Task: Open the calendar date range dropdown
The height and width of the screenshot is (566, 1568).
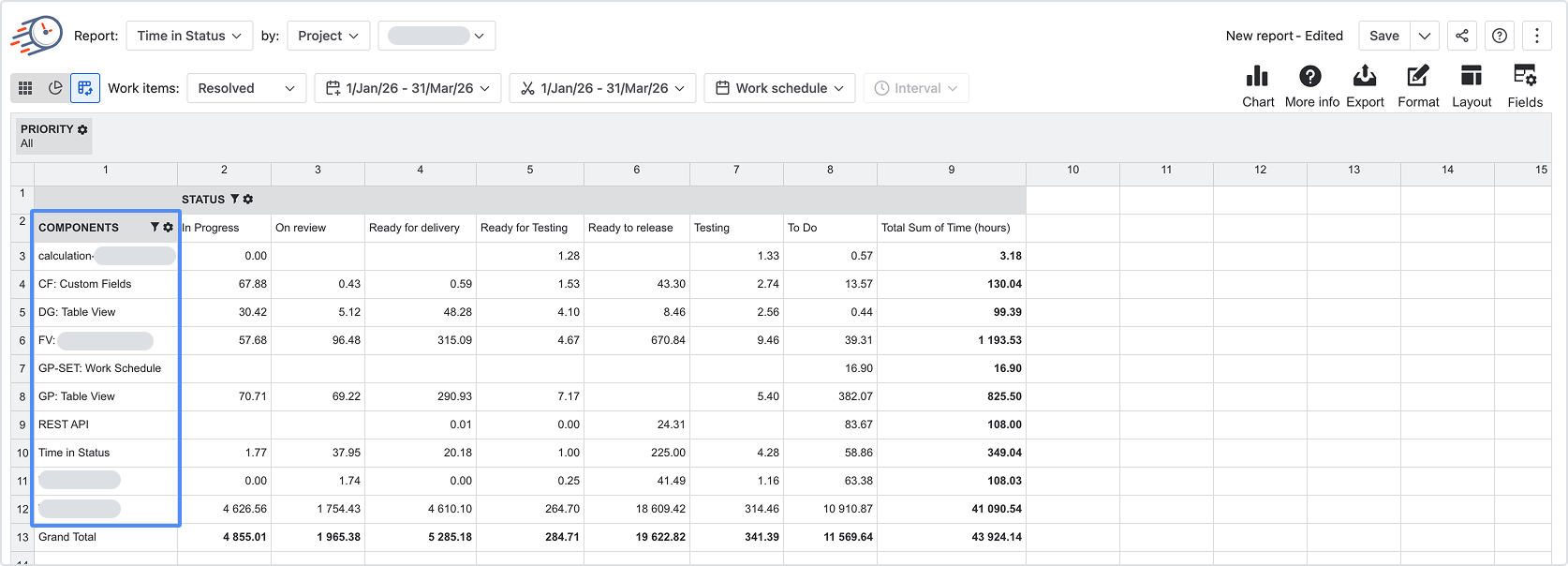Action: pos(407,88)
